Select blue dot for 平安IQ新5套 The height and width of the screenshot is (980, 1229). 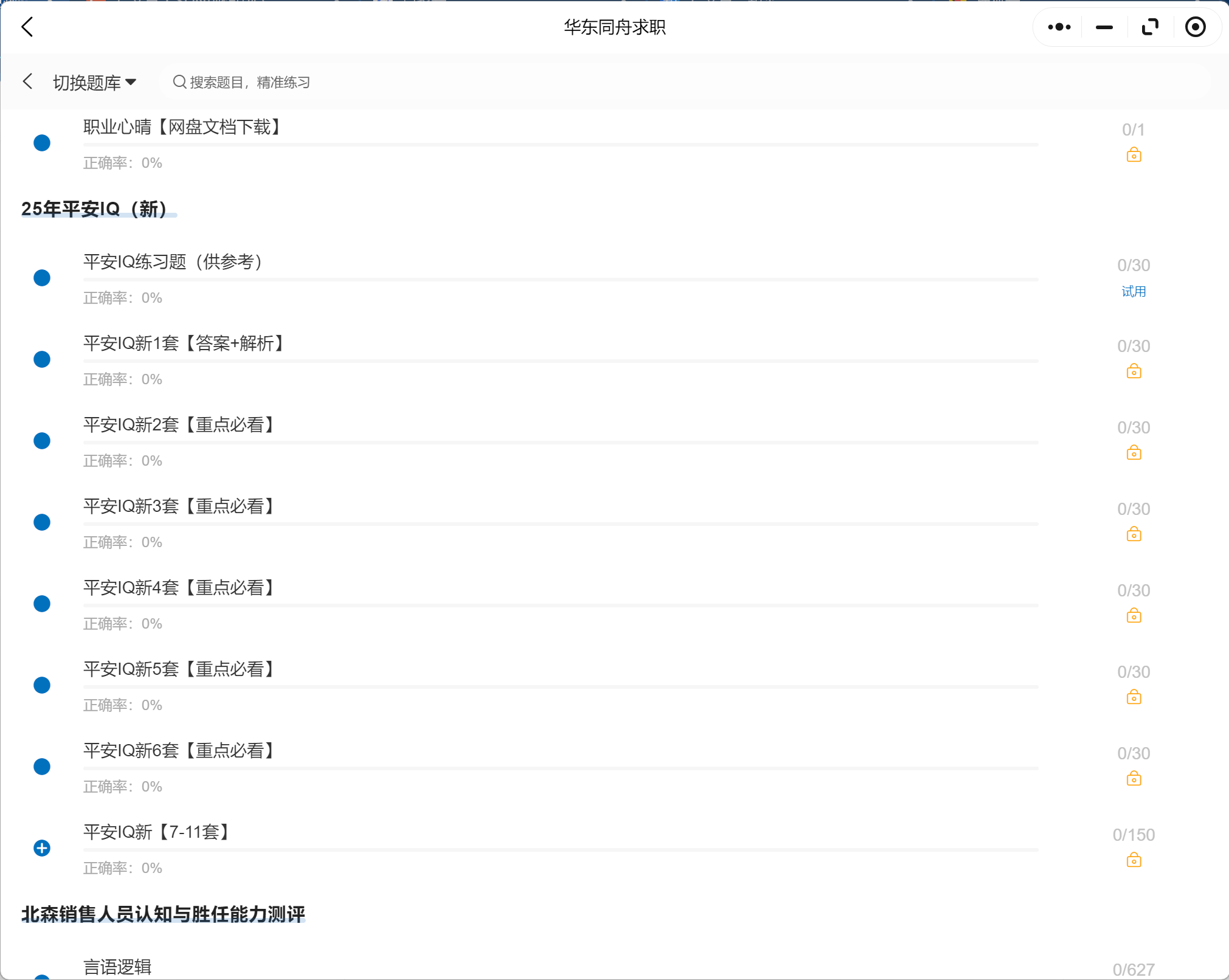coord(42,685)
